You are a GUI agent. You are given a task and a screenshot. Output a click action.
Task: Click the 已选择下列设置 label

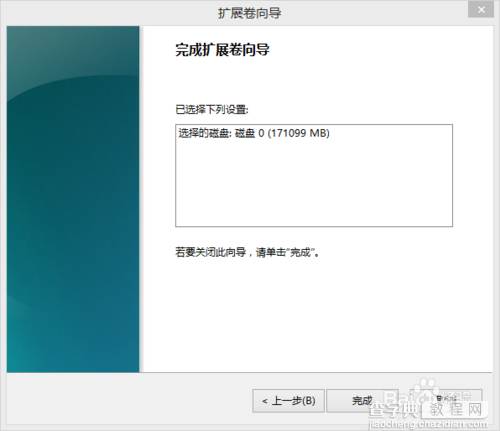212,110
